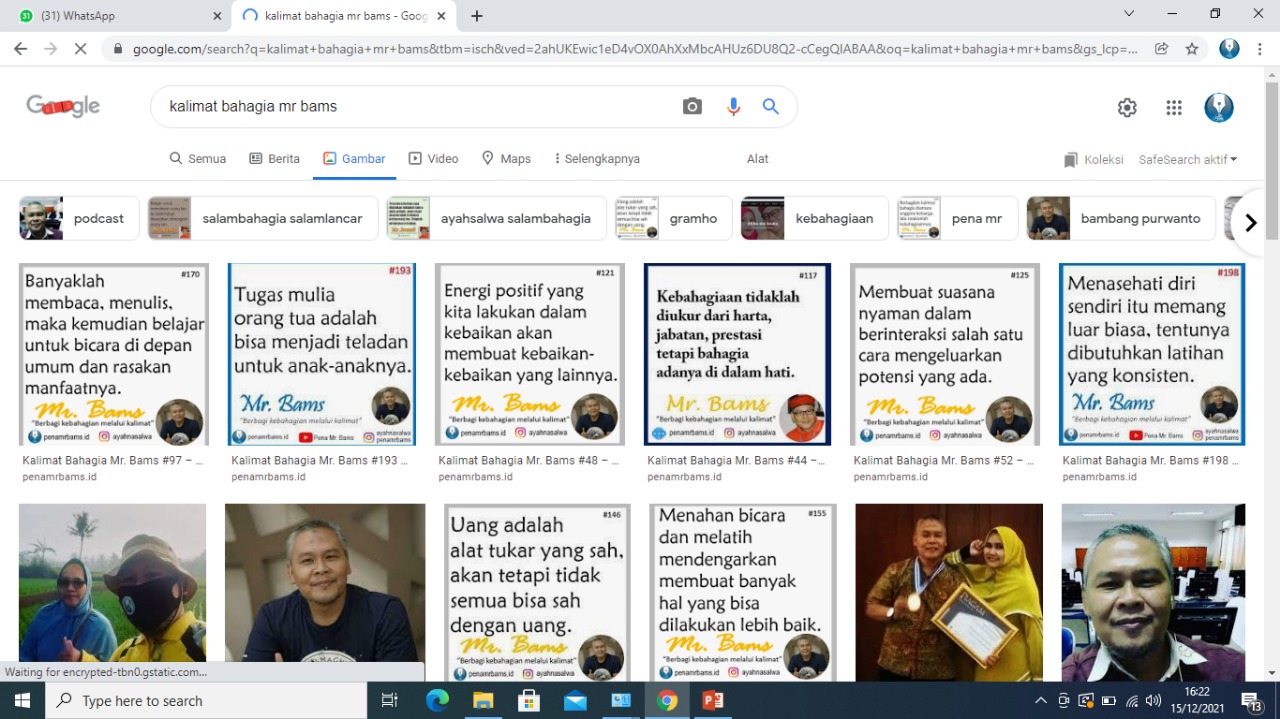1280x719 pixels.
Task: Open SafeSearch aktif dropdown
Action: click(1188, 159)
